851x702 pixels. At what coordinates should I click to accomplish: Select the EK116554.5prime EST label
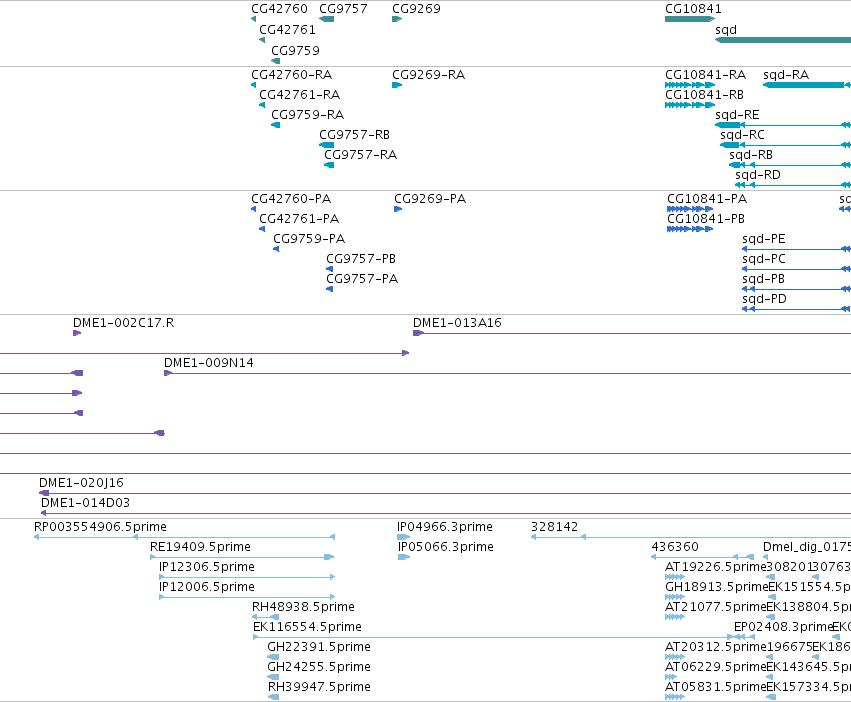[x=307, y=627]
